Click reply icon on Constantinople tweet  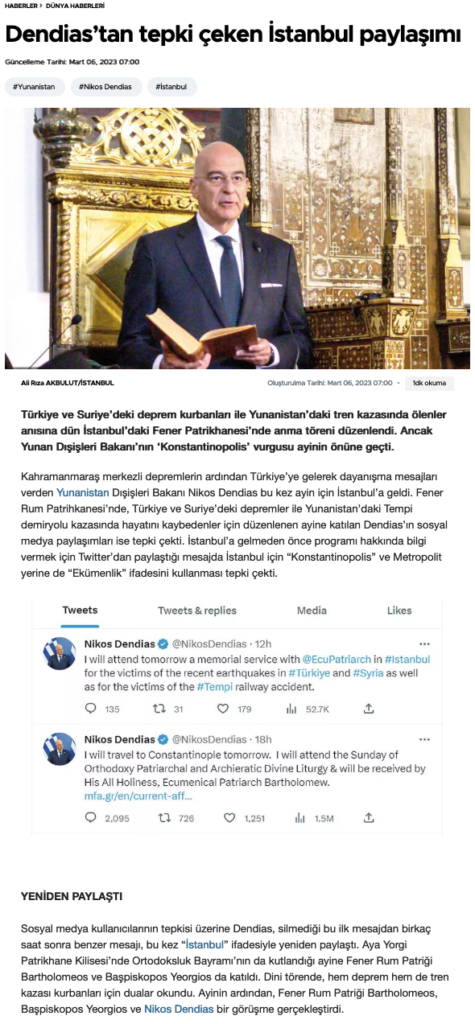tap(91, 817)
